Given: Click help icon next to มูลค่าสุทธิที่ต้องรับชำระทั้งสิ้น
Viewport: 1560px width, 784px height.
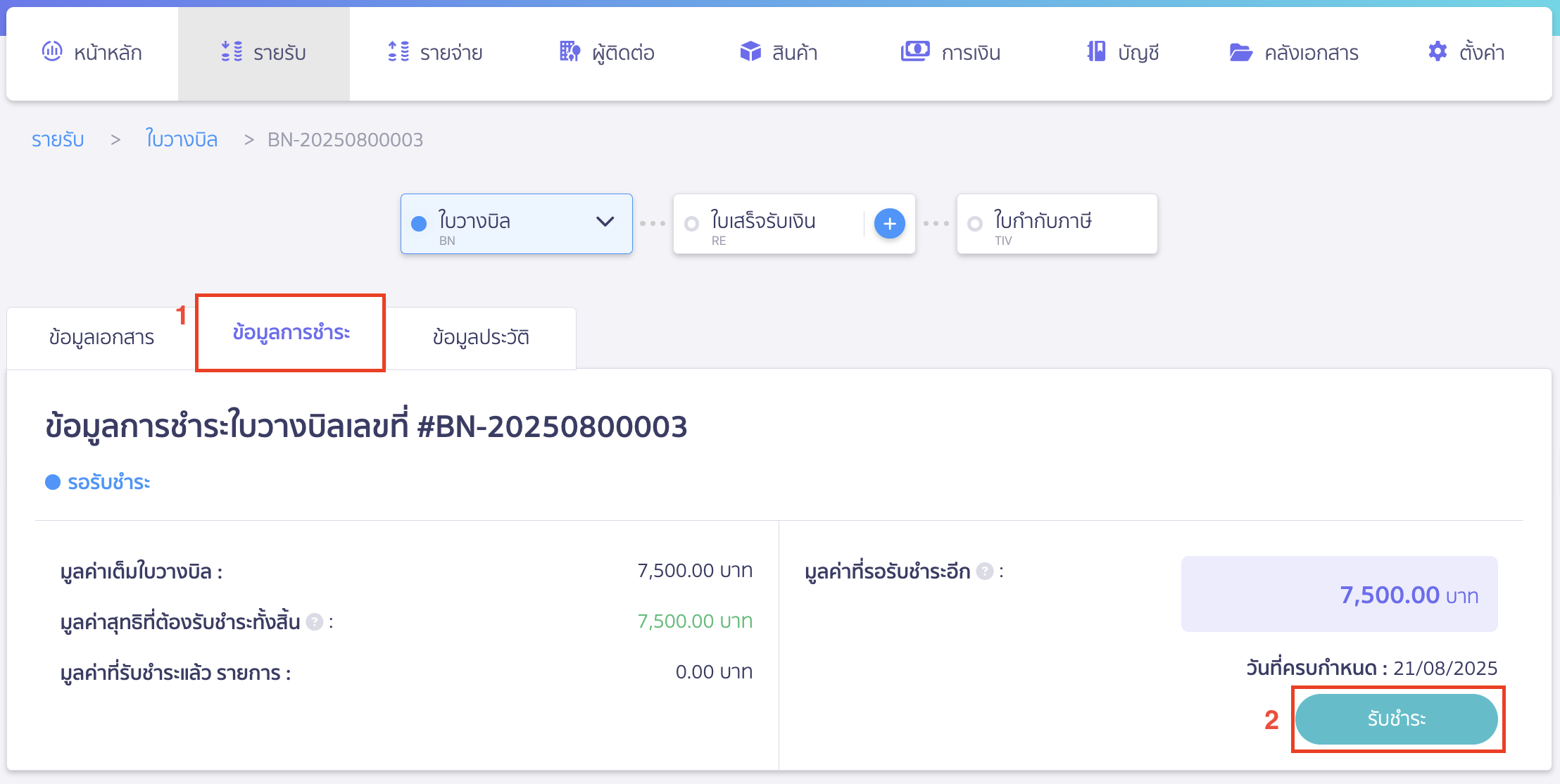Looking at the screenshot, I should pos(315,622).
